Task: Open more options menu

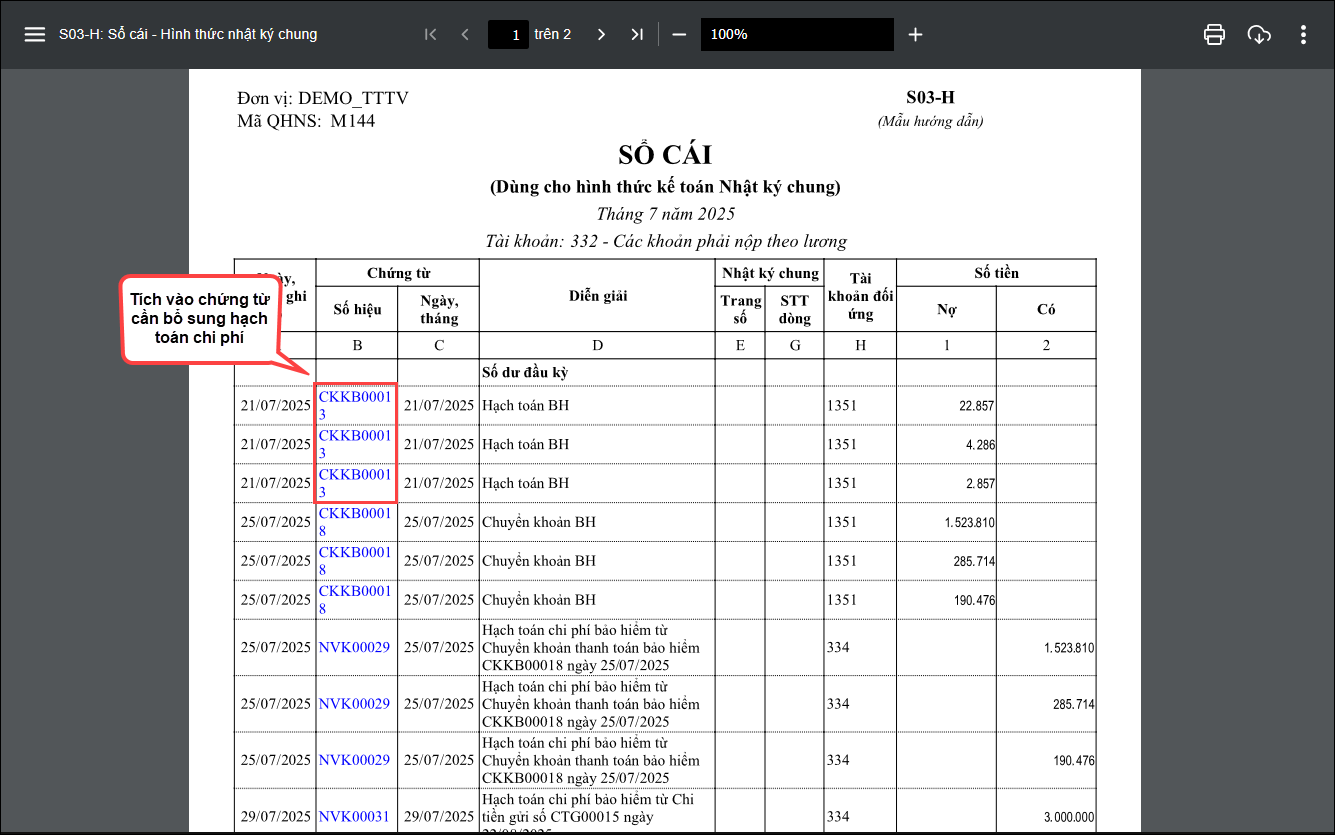Action: [x=1303, y=34]
